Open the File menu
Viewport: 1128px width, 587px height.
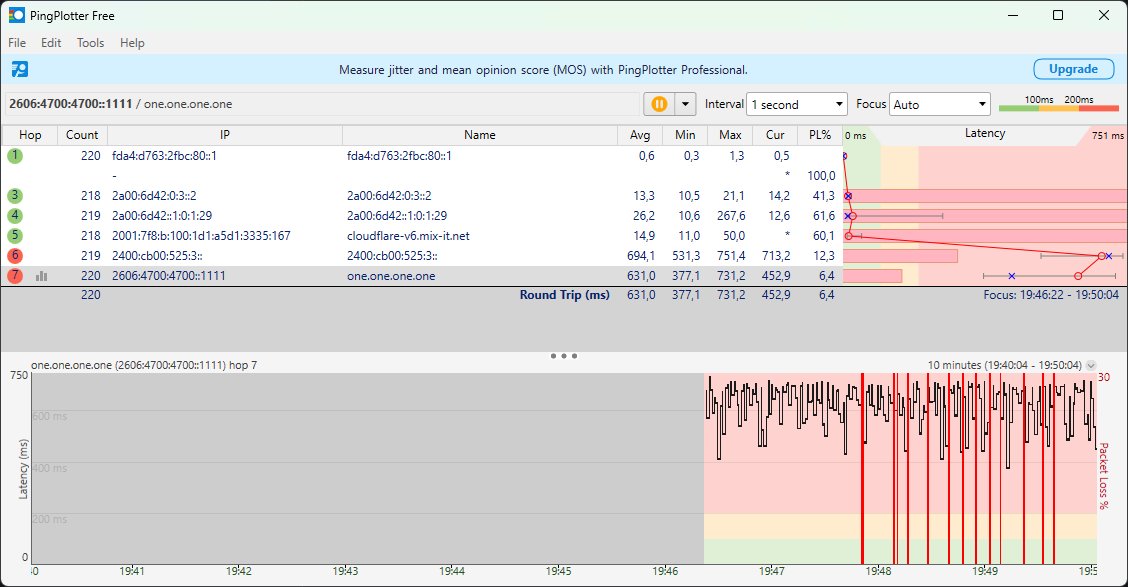tap(17, 43)
